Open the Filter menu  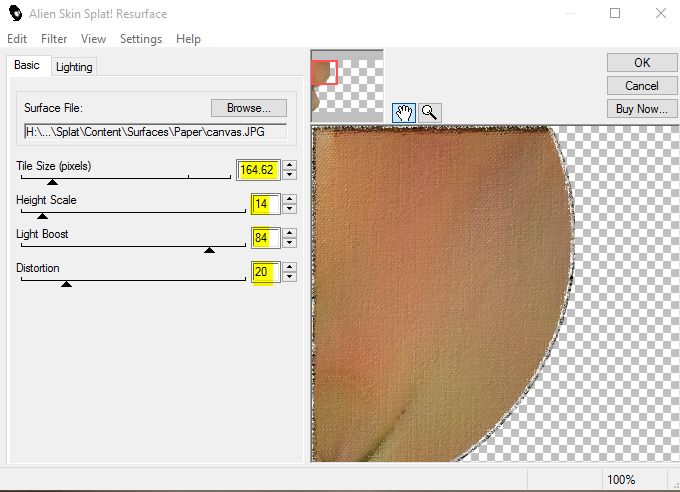click(x=54, y=39)
